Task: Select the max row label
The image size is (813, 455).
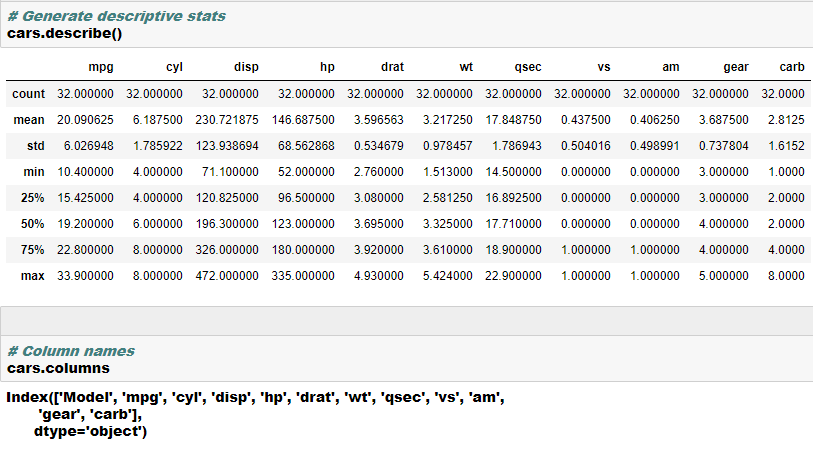Action: coord(33,276)
